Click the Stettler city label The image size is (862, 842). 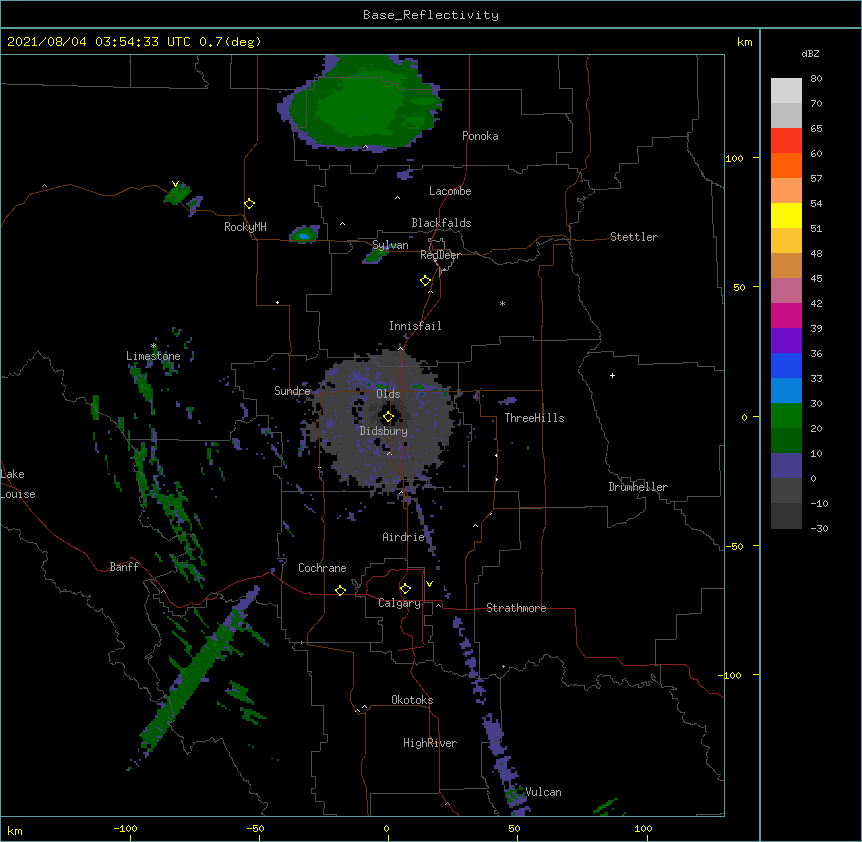pyautogui.click(x=634, y=237)
